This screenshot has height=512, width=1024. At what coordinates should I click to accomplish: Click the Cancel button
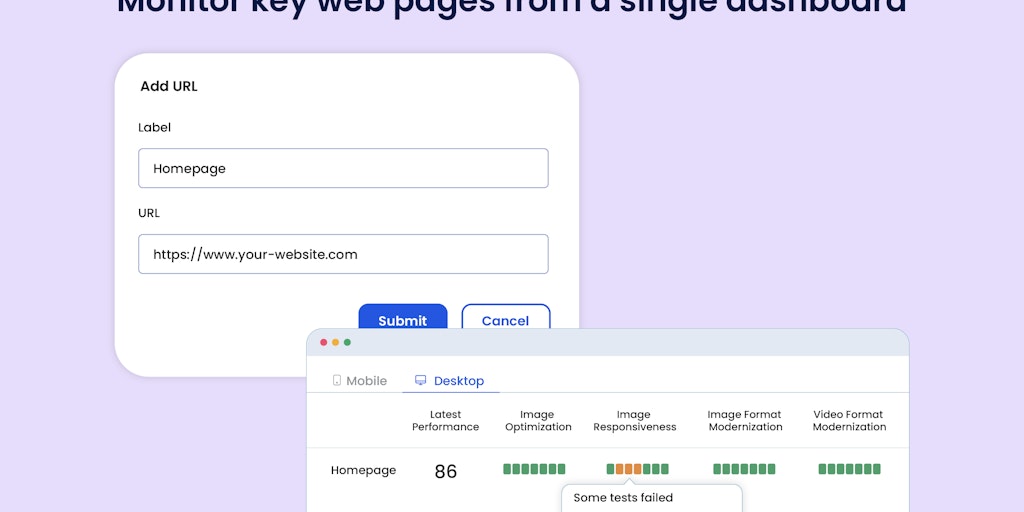(x=505, y=317)
